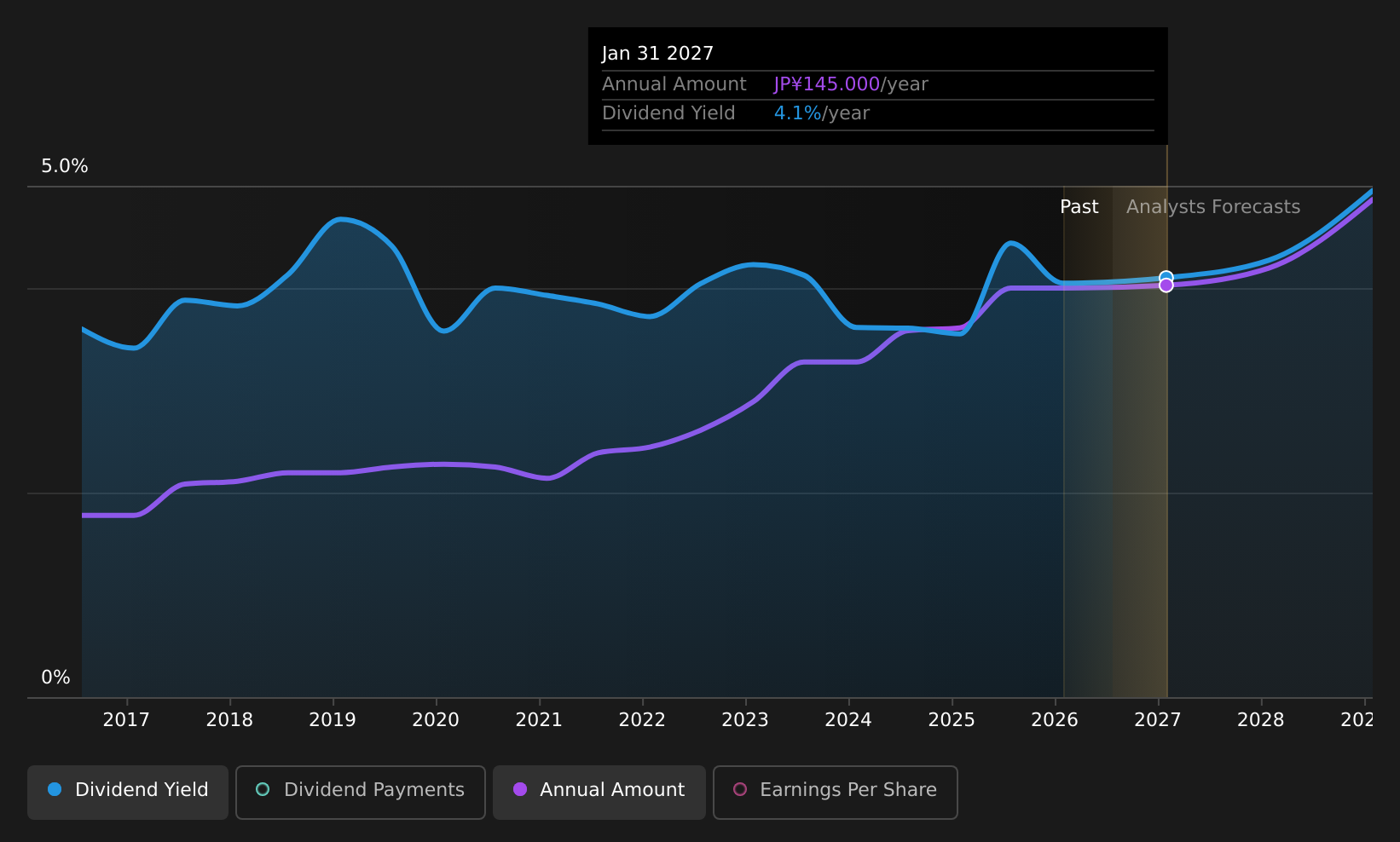Click the 2027 x-axis label

[1158, 720]
